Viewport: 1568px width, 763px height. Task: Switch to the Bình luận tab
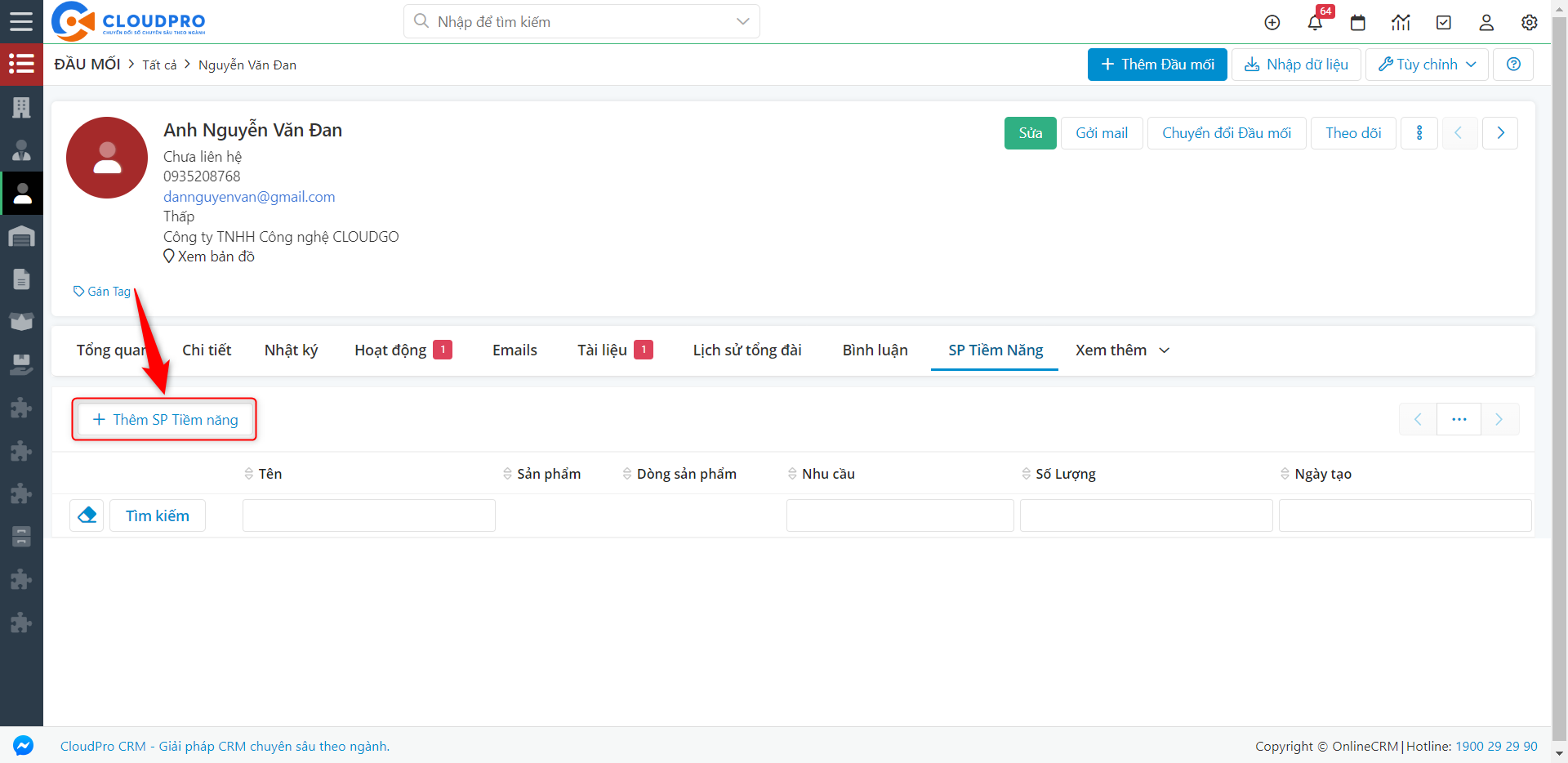click(875, 350)
